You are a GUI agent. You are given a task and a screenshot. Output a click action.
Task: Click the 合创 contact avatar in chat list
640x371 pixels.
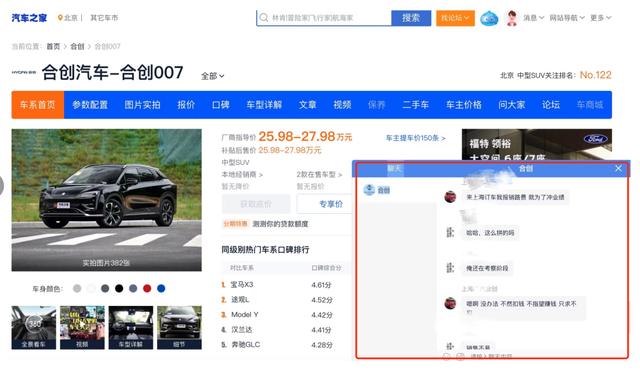369,190
